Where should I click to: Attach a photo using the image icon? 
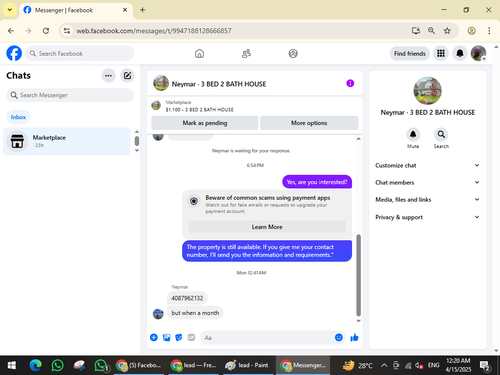pos(166,337)
